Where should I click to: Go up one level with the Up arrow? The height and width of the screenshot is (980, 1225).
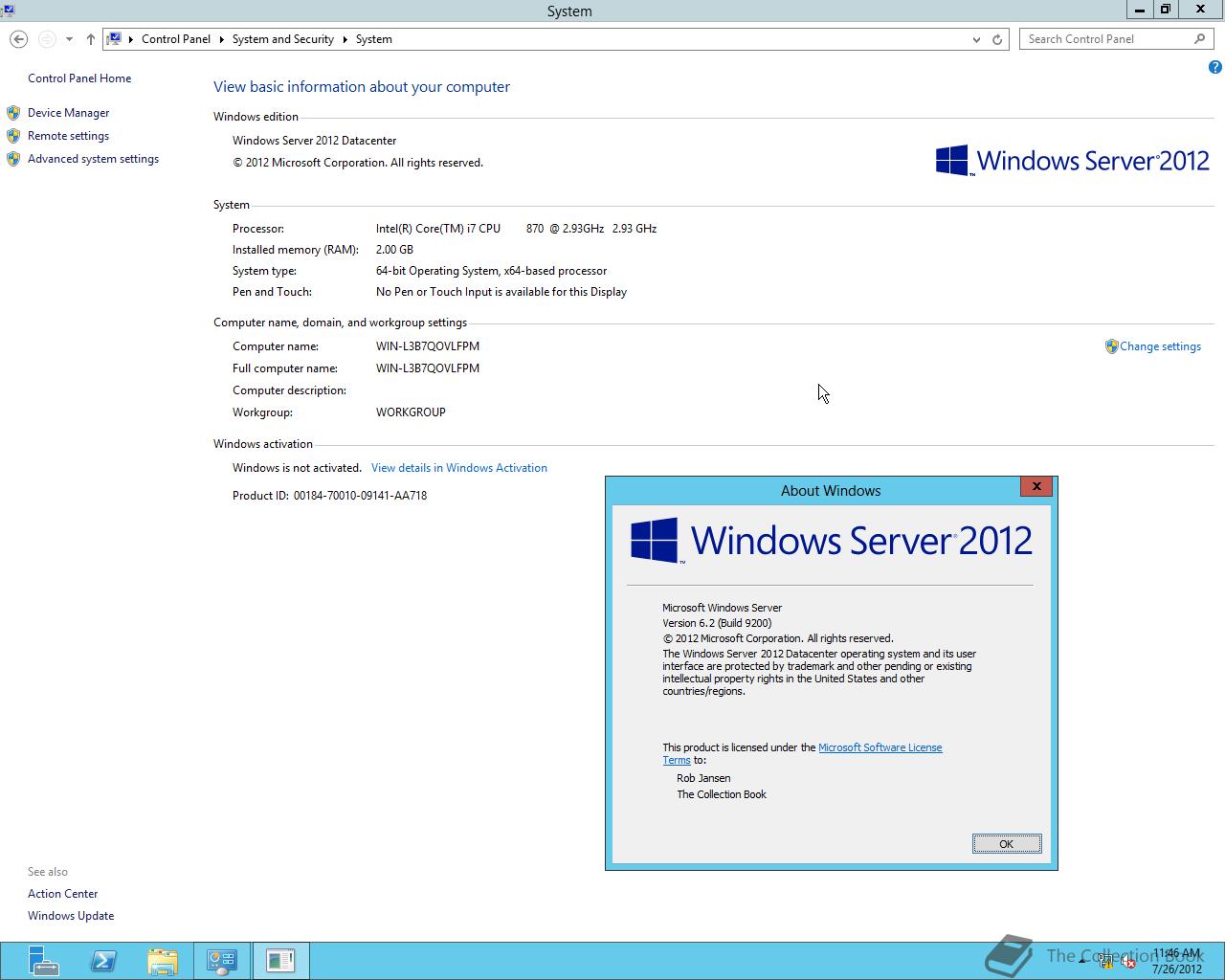pos(91,39)
